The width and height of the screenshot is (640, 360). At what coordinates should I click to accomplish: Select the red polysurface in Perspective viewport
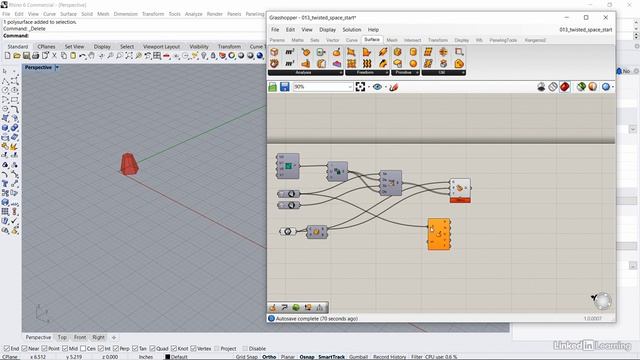(x=129, y=164)
